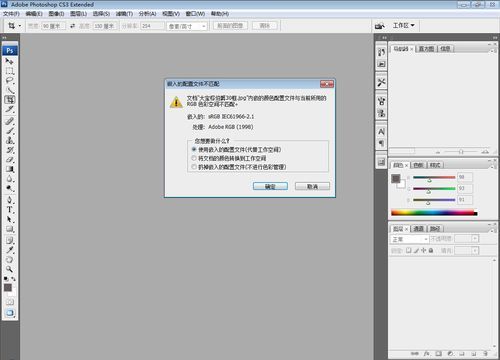Collapse the right panel dock double-arrow

494,38
